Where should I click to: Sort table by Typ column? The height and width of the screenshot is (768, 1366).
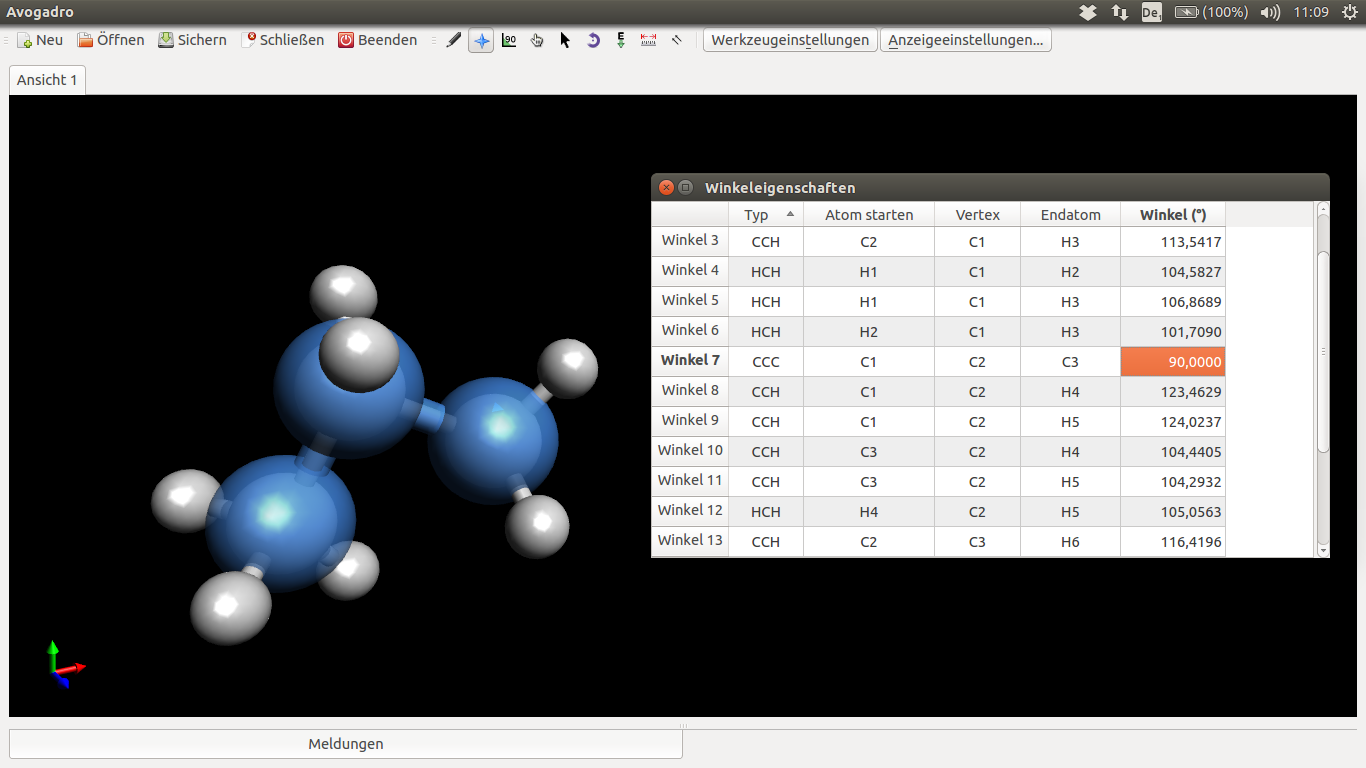click(x=766, y=215)
